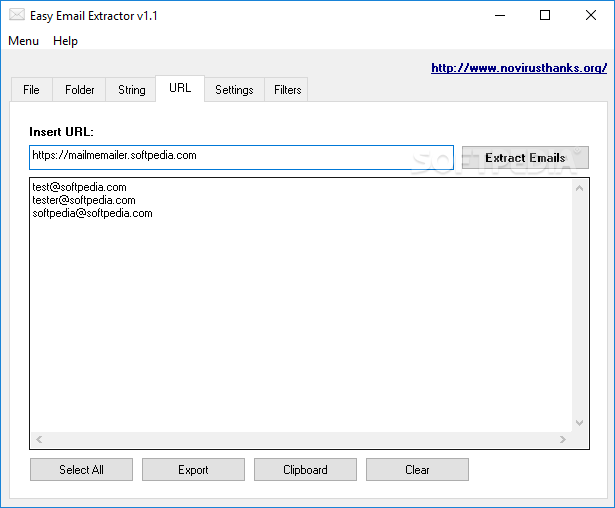Click the Clear button
Viewport: 615px width, 508px height.
(x=417, y=470)
